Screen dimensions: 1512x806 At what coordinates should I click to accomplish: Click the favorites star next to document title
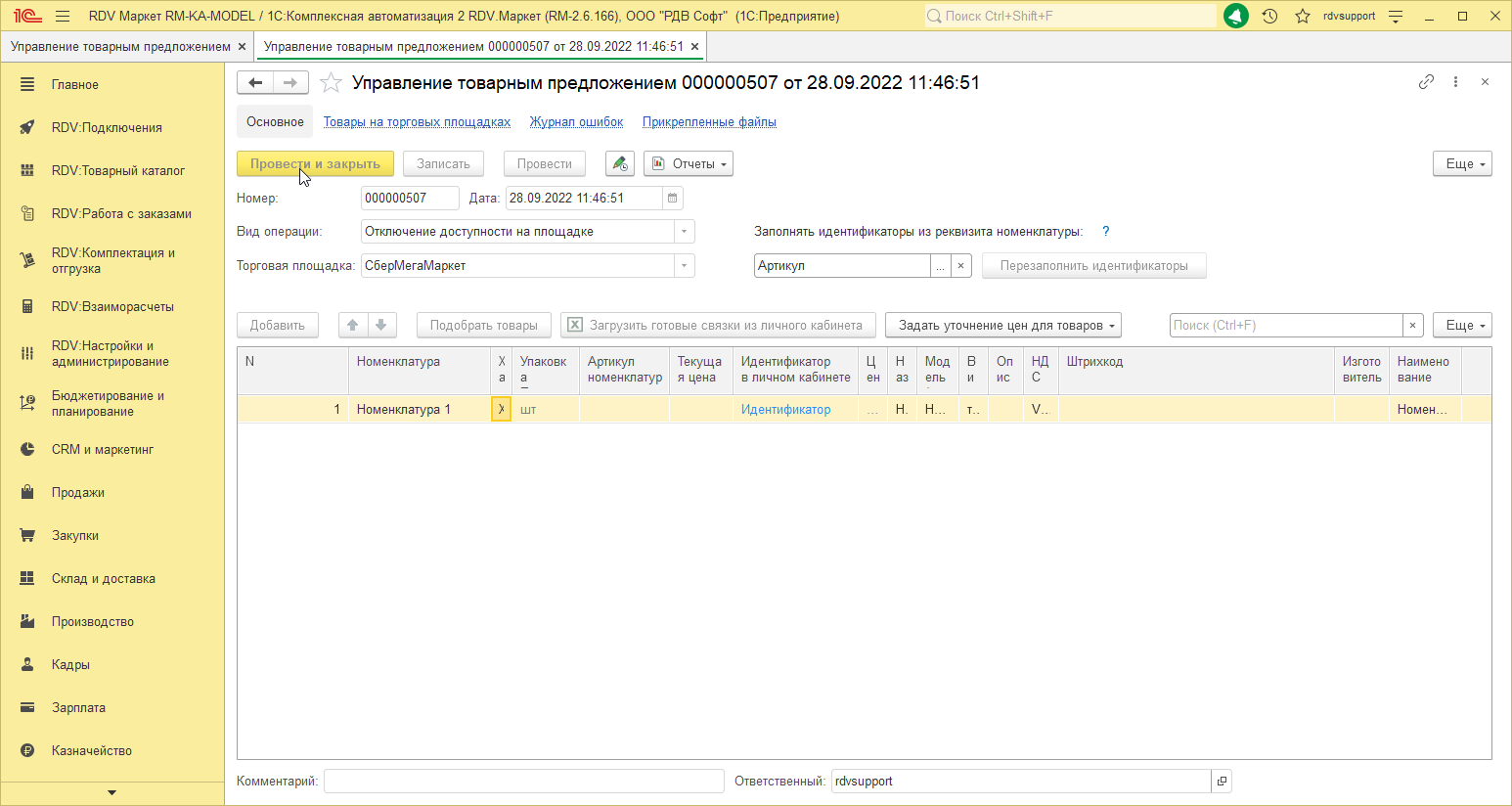pyautogui.click(x=332, y=83)
